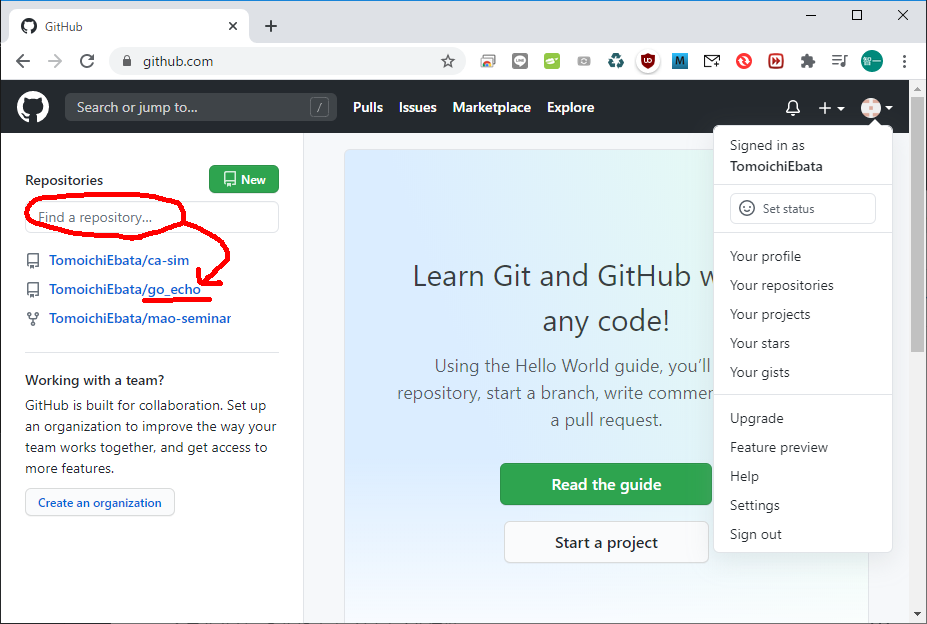Open the TomoichiEbata/go_echo repository link
The width and height of the screenshot is (927, 624).
click(x=125, y=290)
